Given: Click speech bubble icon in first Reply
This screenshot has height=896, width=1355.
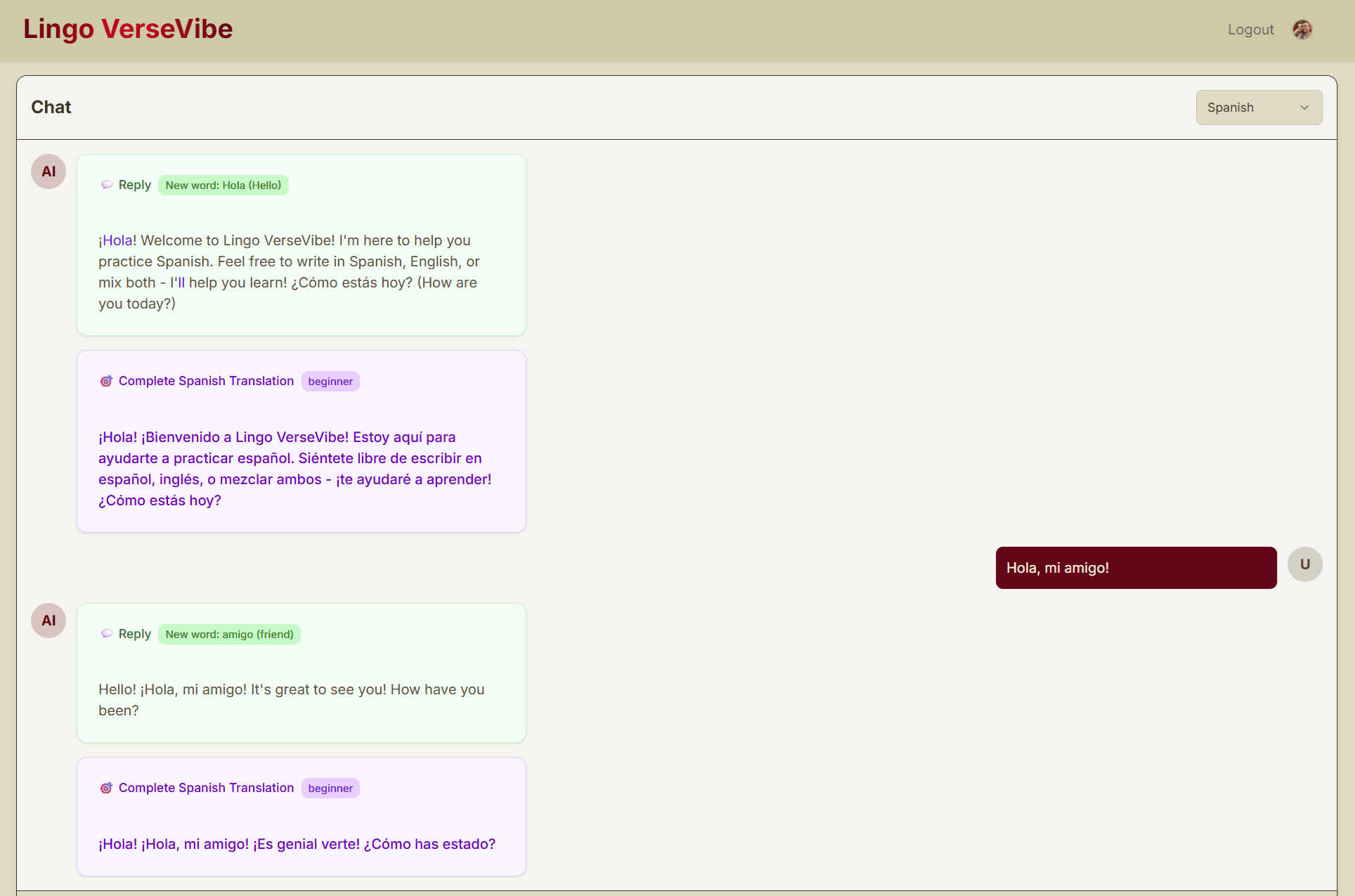Looking at the screenshot, I should (107, 185).
